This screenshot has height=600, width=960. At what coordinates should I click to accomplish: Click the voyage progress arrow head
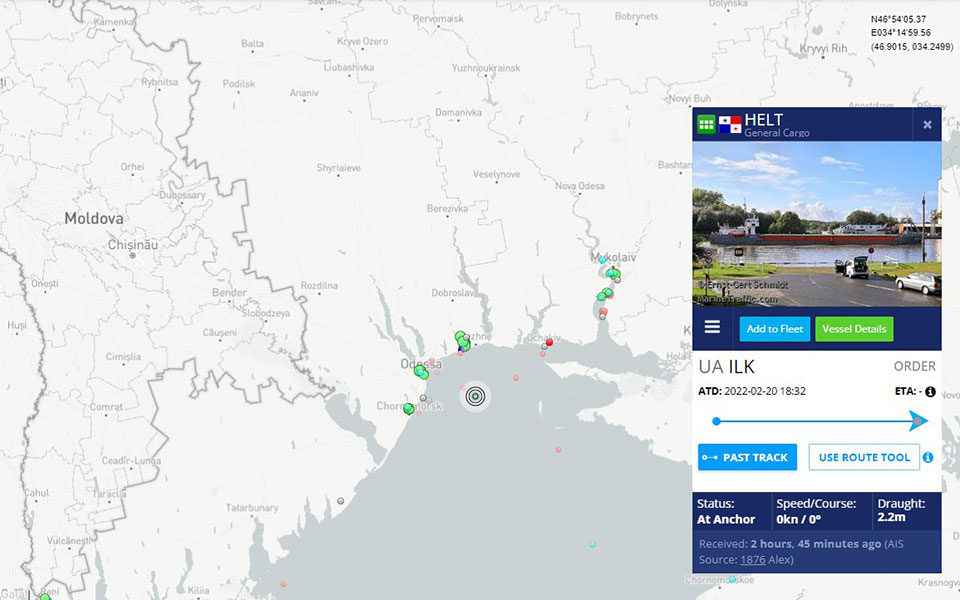[918, 421]
